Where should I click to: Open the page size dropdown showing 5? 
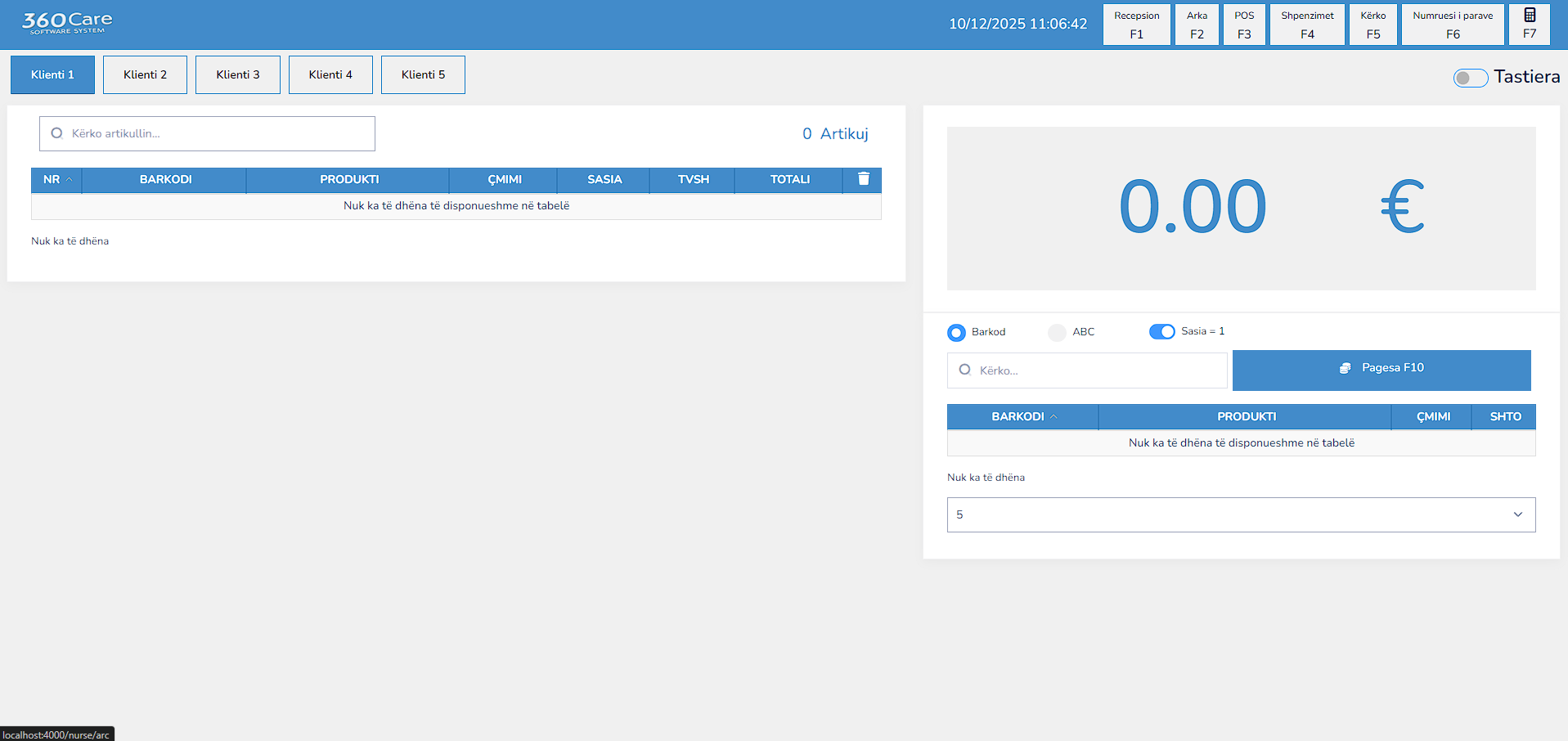click(x=1240, y=515)
